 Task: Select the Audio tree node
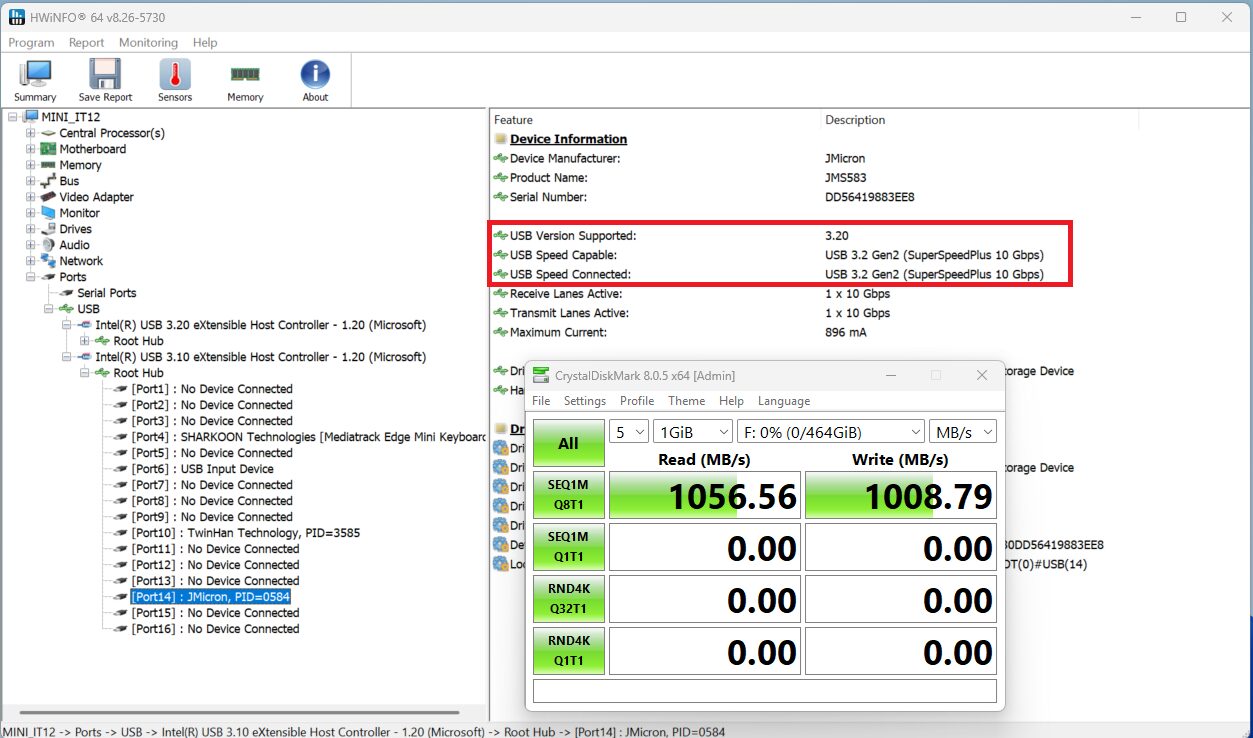tap(74, 245)
